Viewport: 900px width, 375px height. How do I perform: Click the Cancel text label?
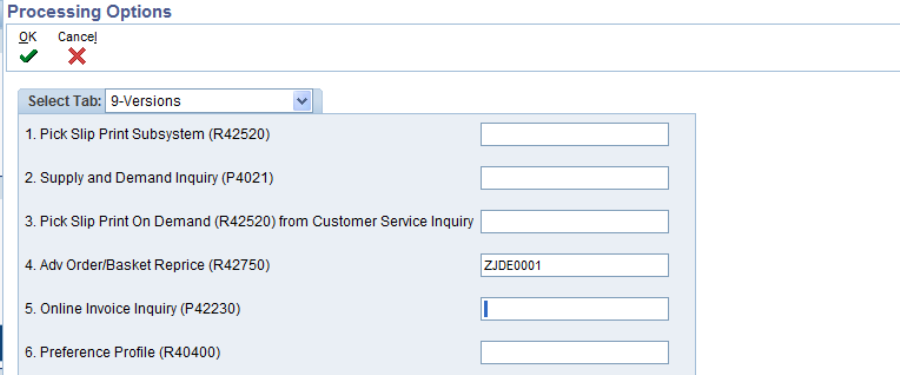[x=77, y=37]
